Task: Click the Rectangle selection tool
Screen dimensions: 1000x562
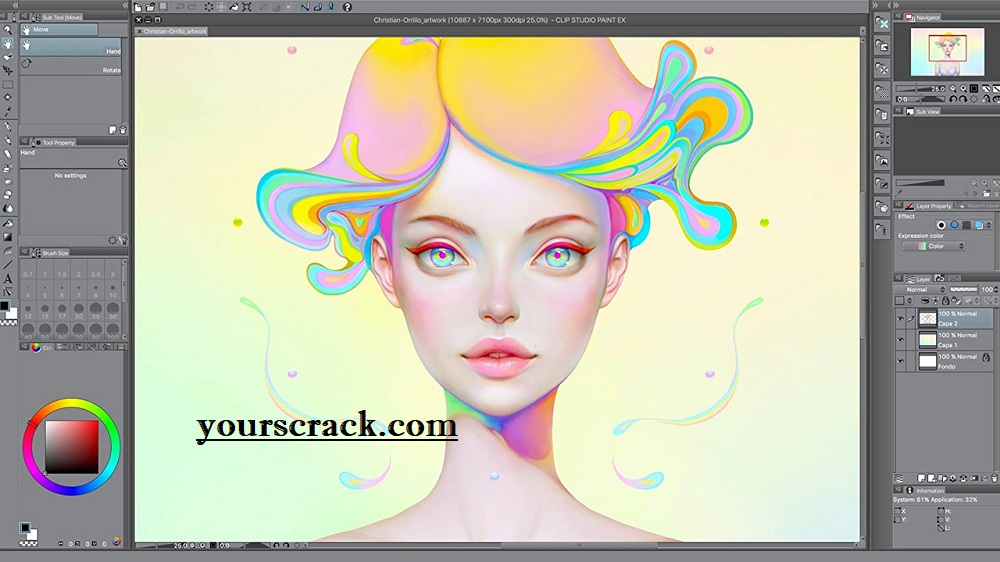Action: tap(8, 85)
